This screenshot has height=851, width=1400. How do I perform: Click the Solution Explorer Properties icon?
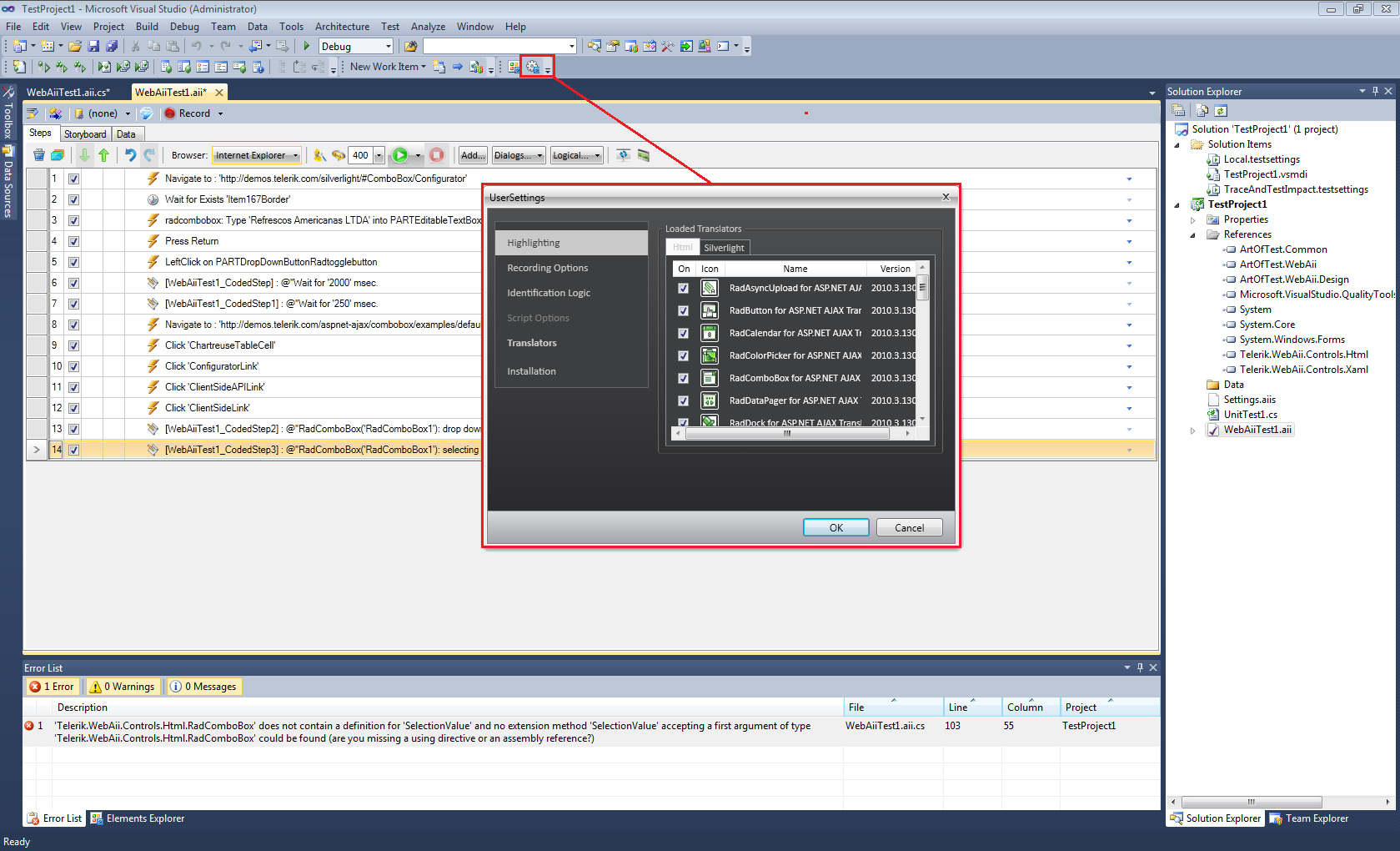tap(1178, 110)
